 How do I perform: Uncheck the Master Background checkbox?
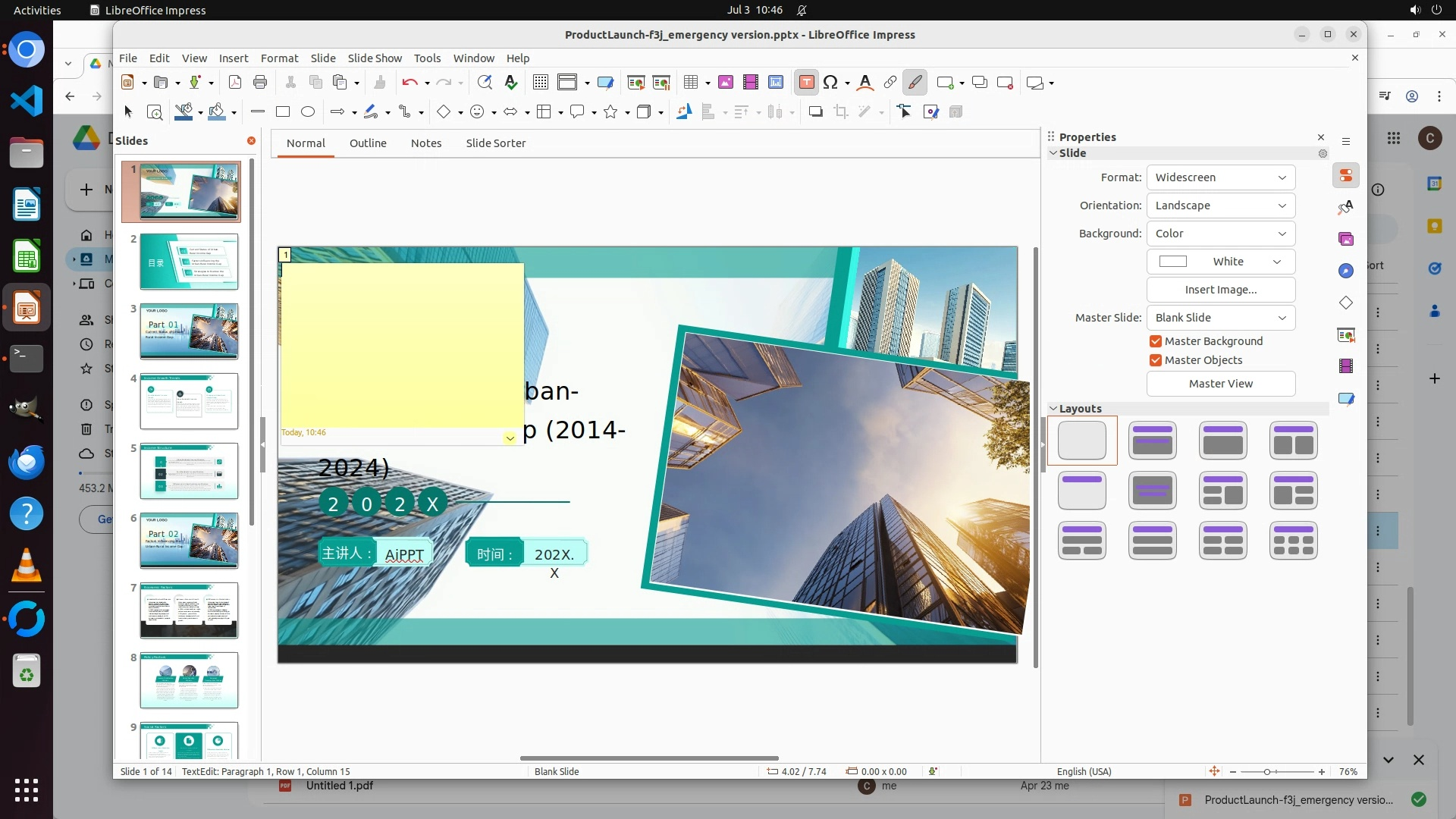1156,341
